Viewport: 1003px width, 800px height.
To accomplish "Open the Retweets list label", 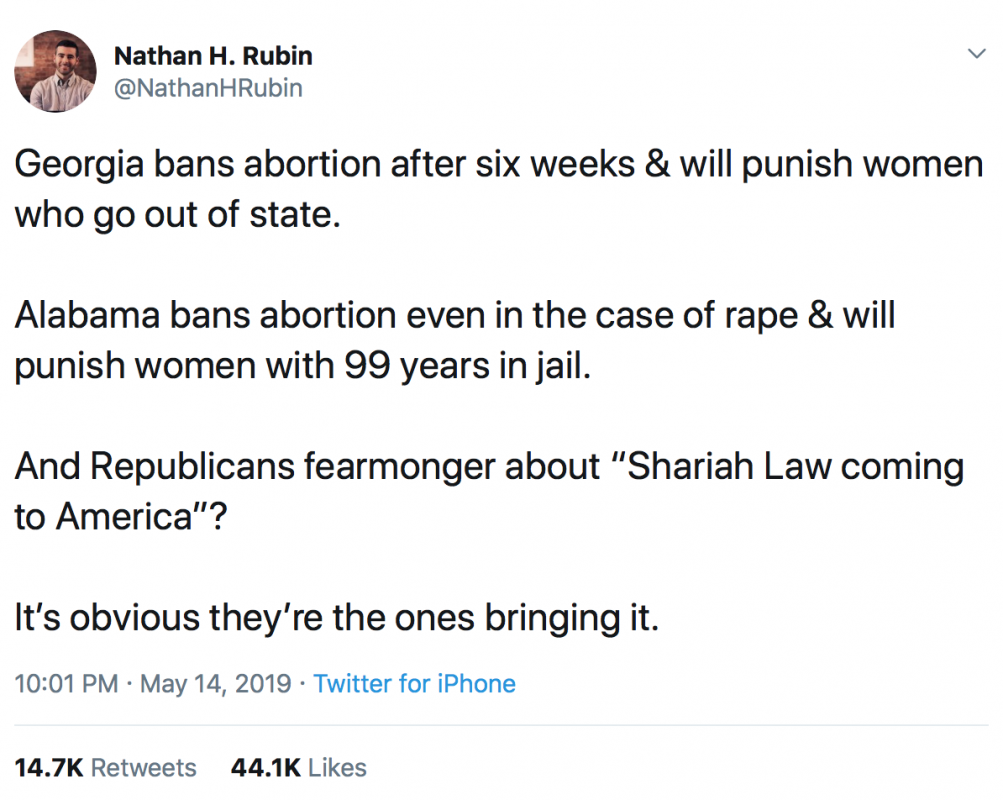I will tap(144, 767).
